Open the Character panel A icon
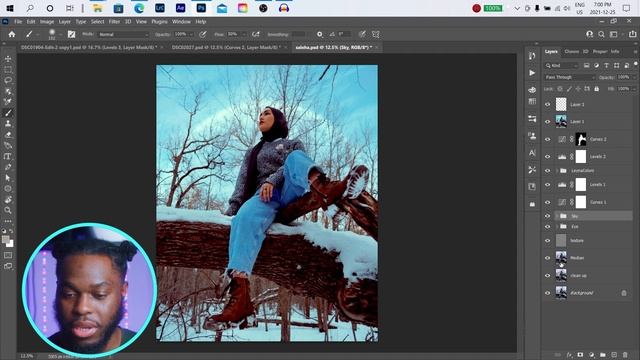Viewport: 640px width, 360px height. pyautogui.click(x=532, y=153)
